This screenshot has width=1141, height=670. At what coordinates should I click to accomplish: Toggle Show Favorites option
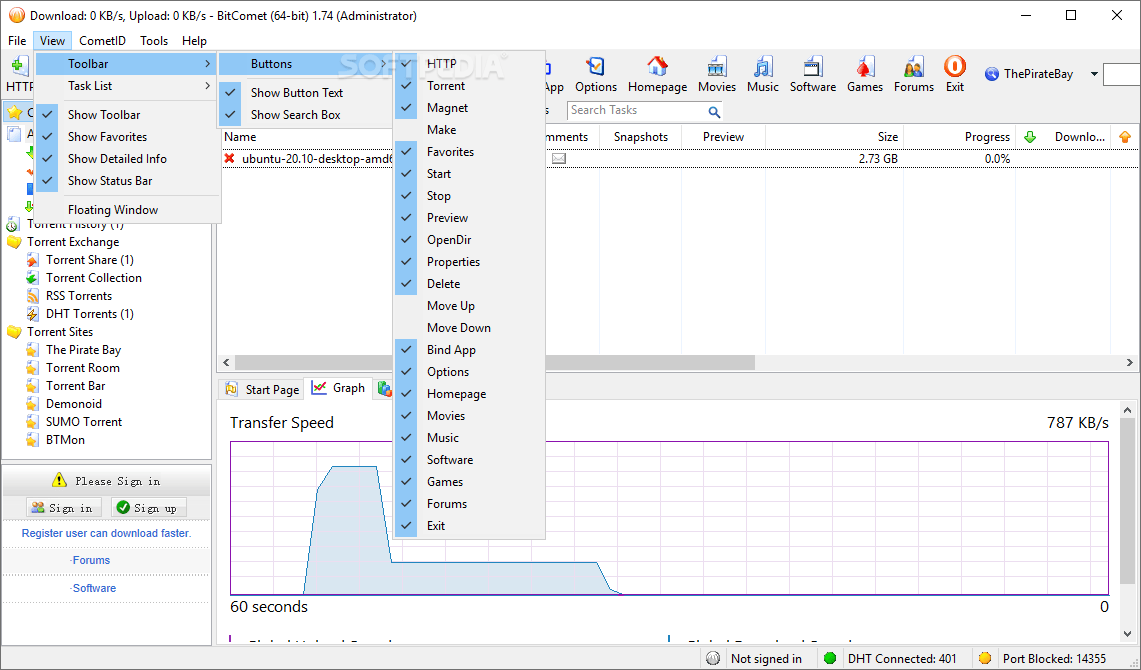pos(129,137)
